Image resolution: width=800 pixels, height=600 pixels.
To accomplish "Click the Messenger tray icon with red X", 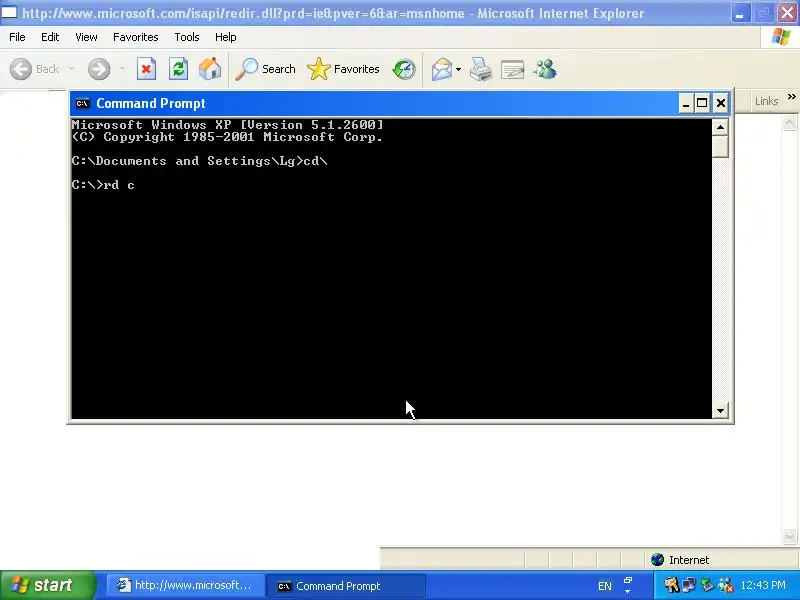I will pyautogui.click(x=726, y=585).
